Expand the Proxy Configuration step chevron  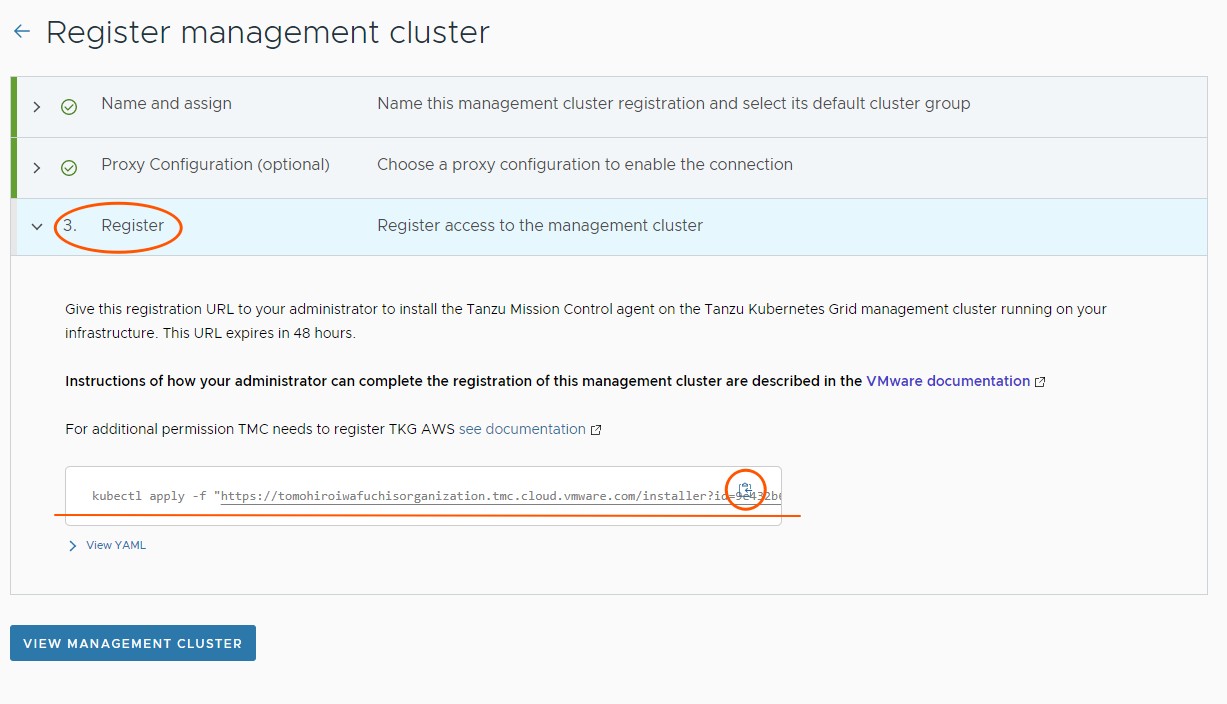[x=37, y=167]
